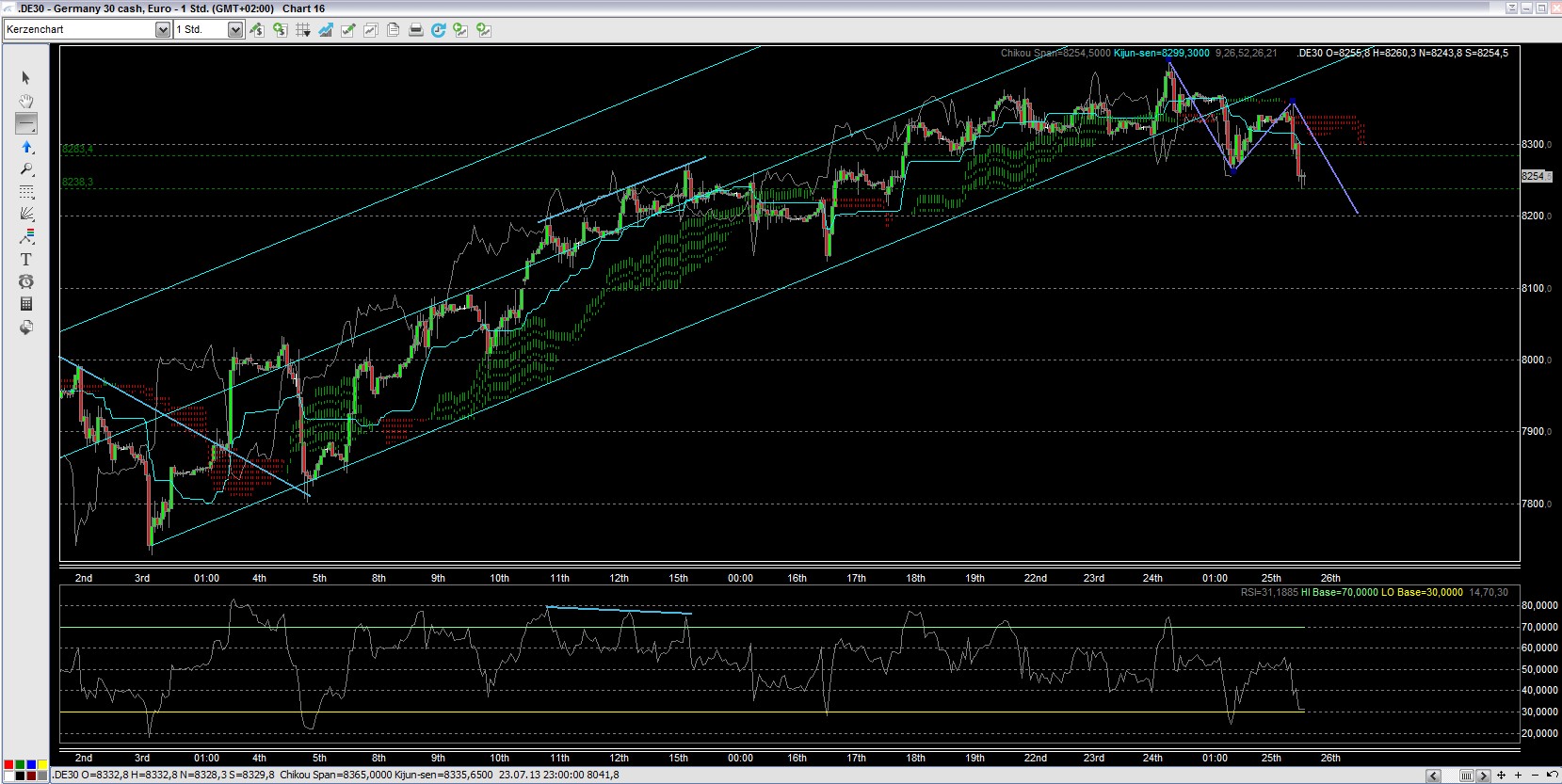Toggle the chart grid display
Screen dimensions: 1562x784
[x=303, y=30]
